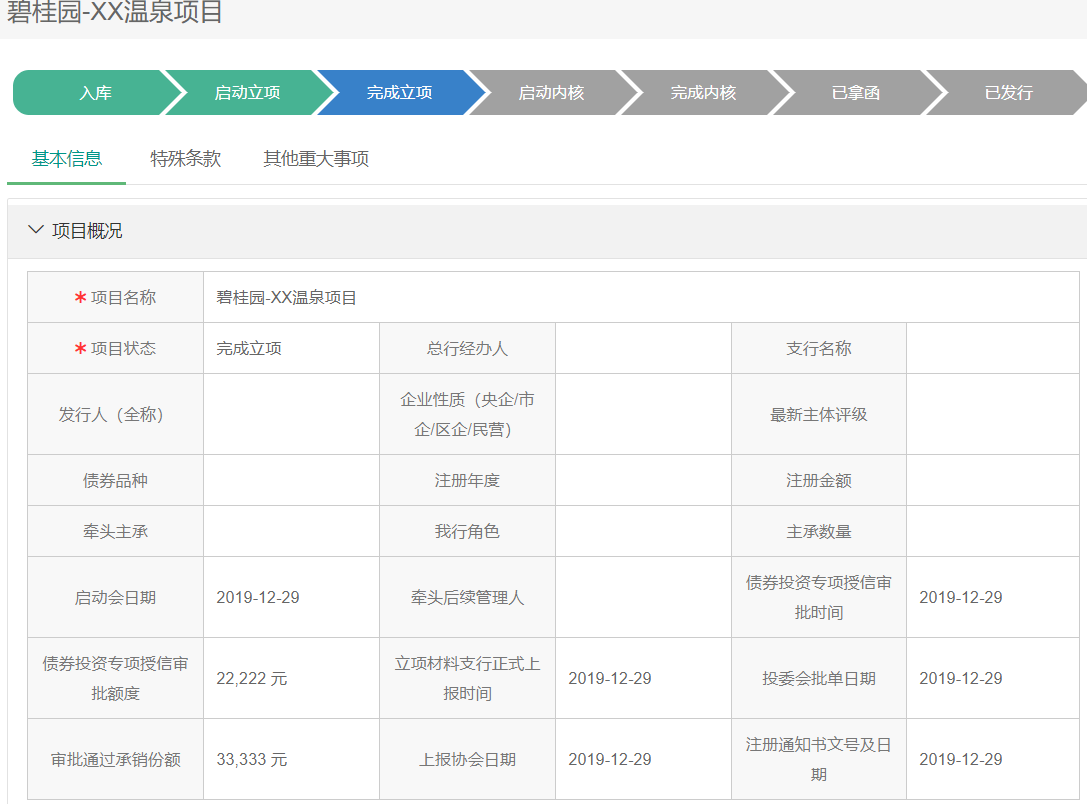1087x804 pixels.
Task: Click the 债券投资专项授信审批时间 date value
Action: [961, 597]
